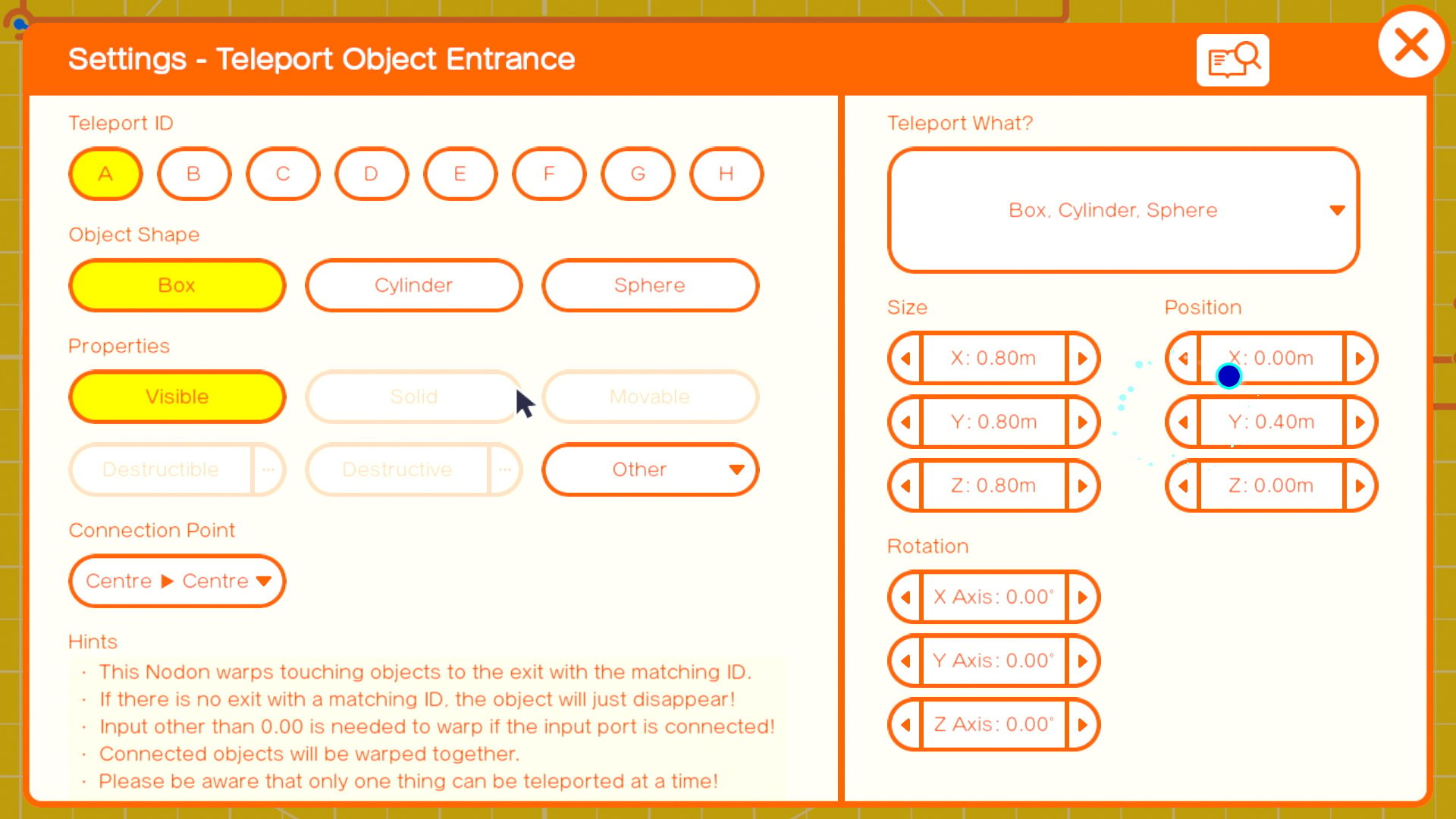Enable Movable property toggle

point(649,396)
